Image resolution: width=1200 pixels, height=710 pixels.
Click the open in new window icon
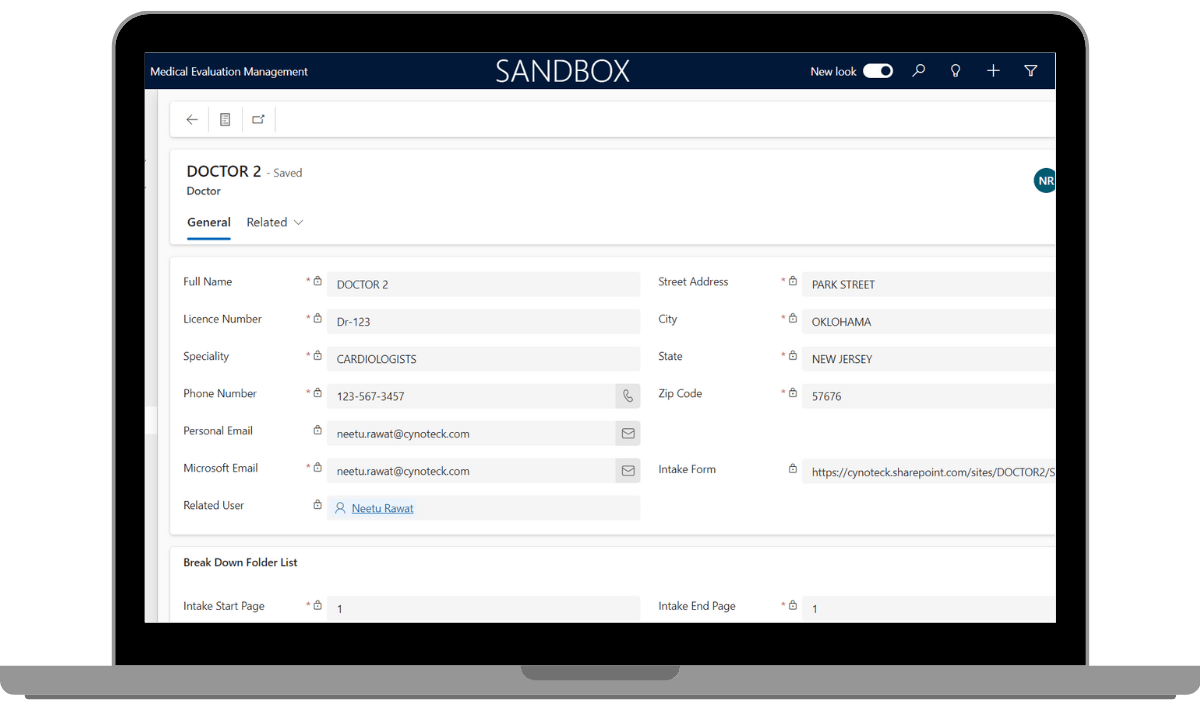pyautogui.click(x=258, y=120)
